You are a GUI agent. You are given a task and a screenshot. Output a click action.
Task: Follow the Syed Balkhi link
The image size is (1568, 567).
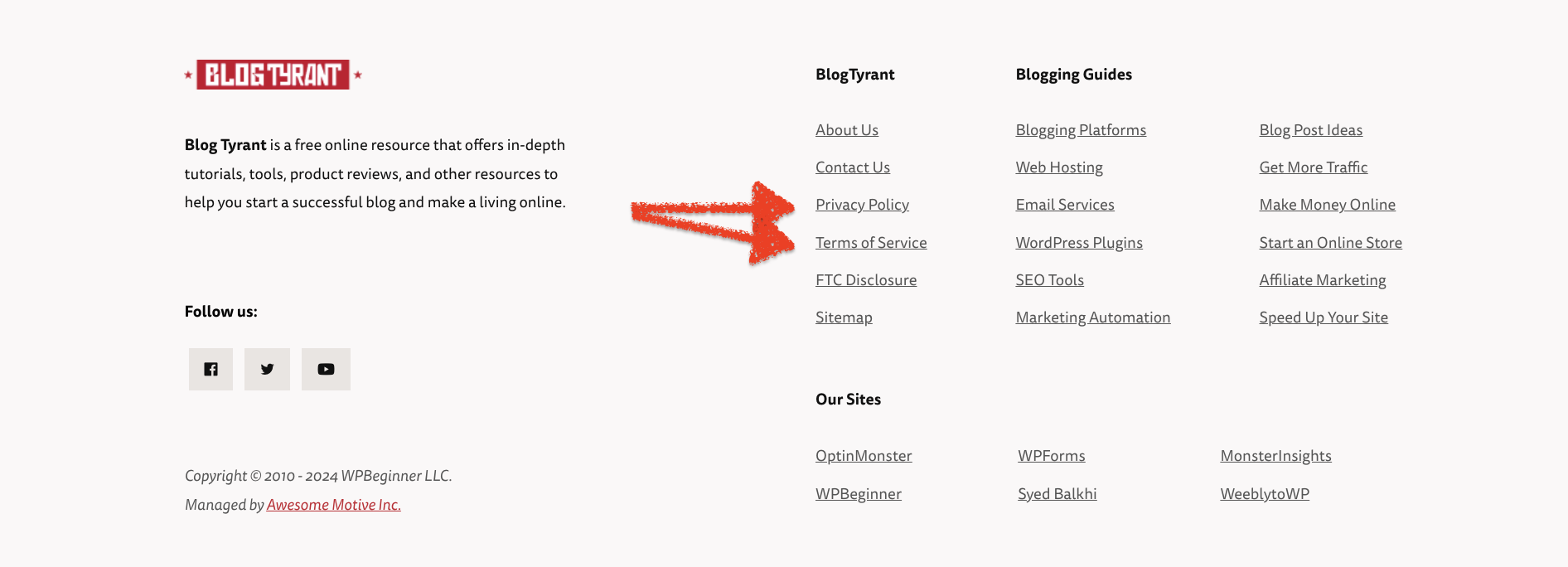click(x=1057, y=494)
